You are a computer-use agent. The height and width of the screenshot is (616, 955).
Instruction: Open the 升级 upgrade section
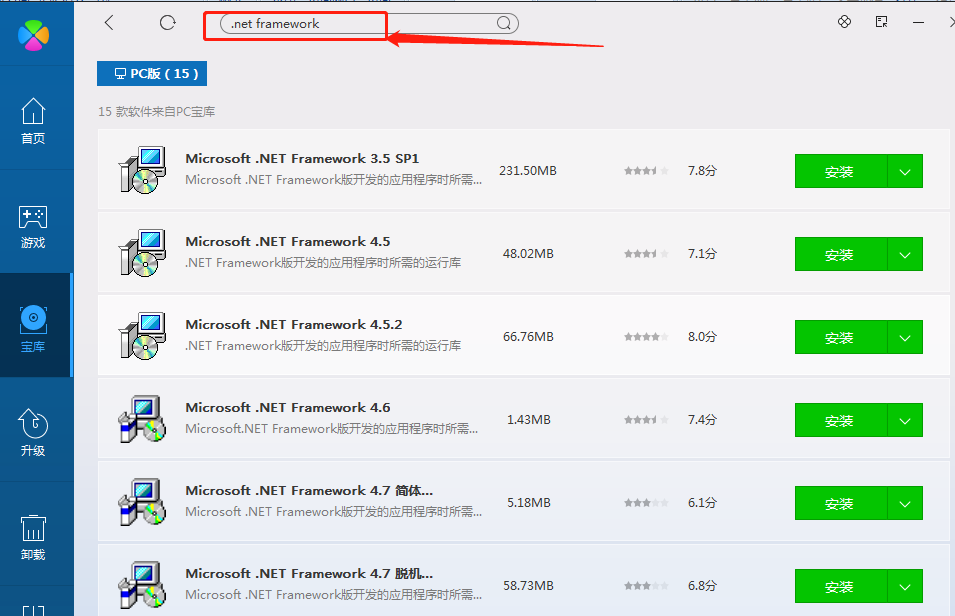point(33,433)
